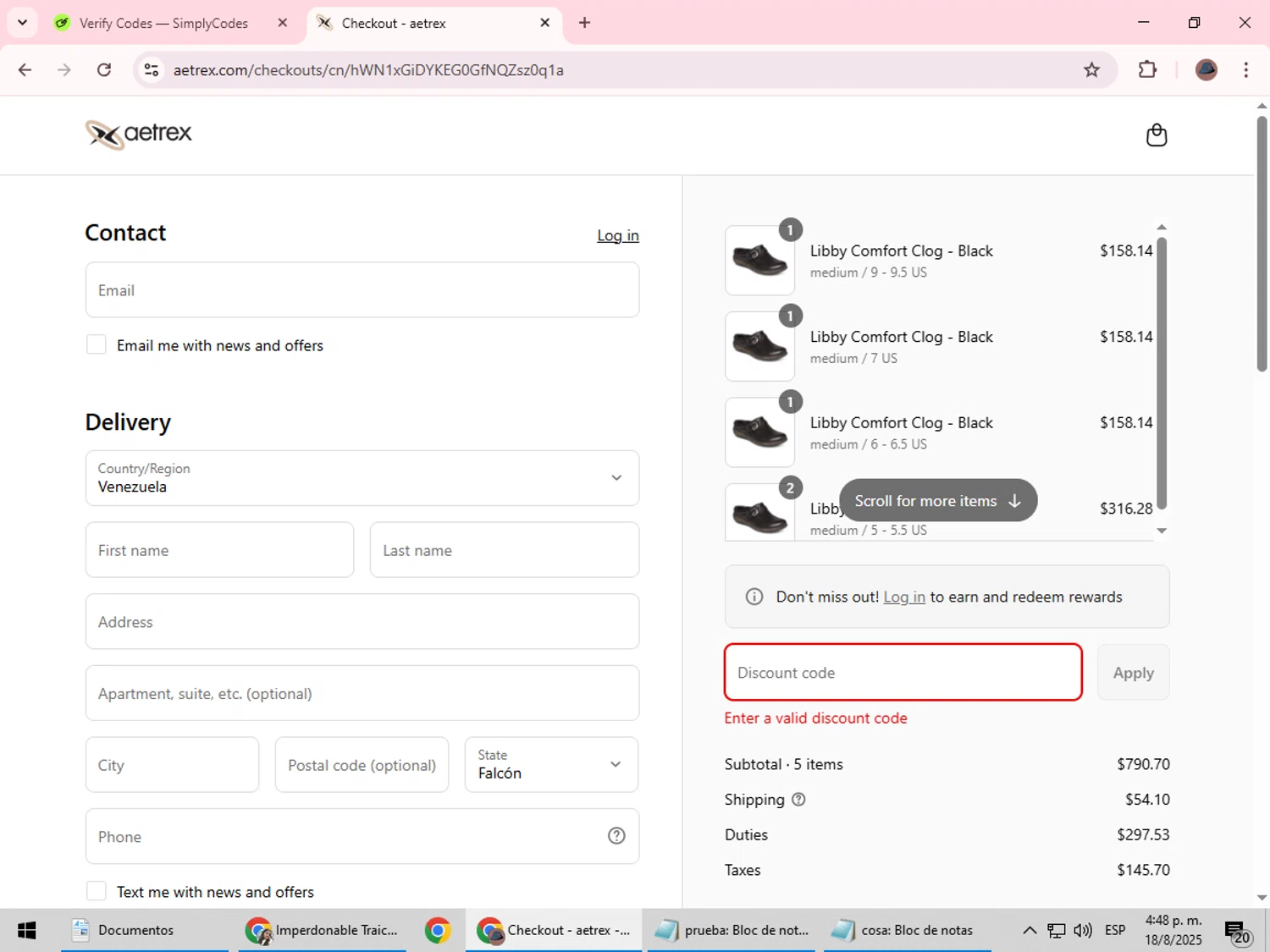Click the Duties amount $297.53
1270x952 pixels.
pos(1143,834)
